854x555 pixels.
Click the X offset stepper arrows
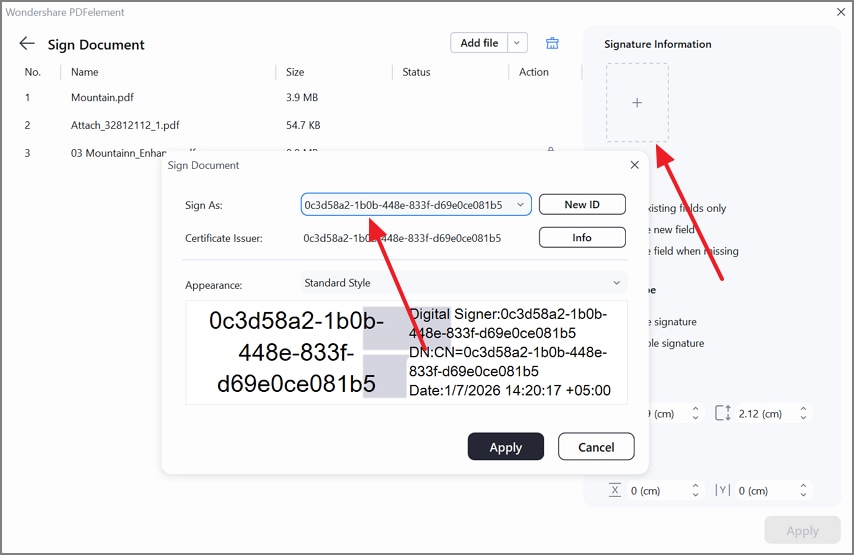coord(695,490)
